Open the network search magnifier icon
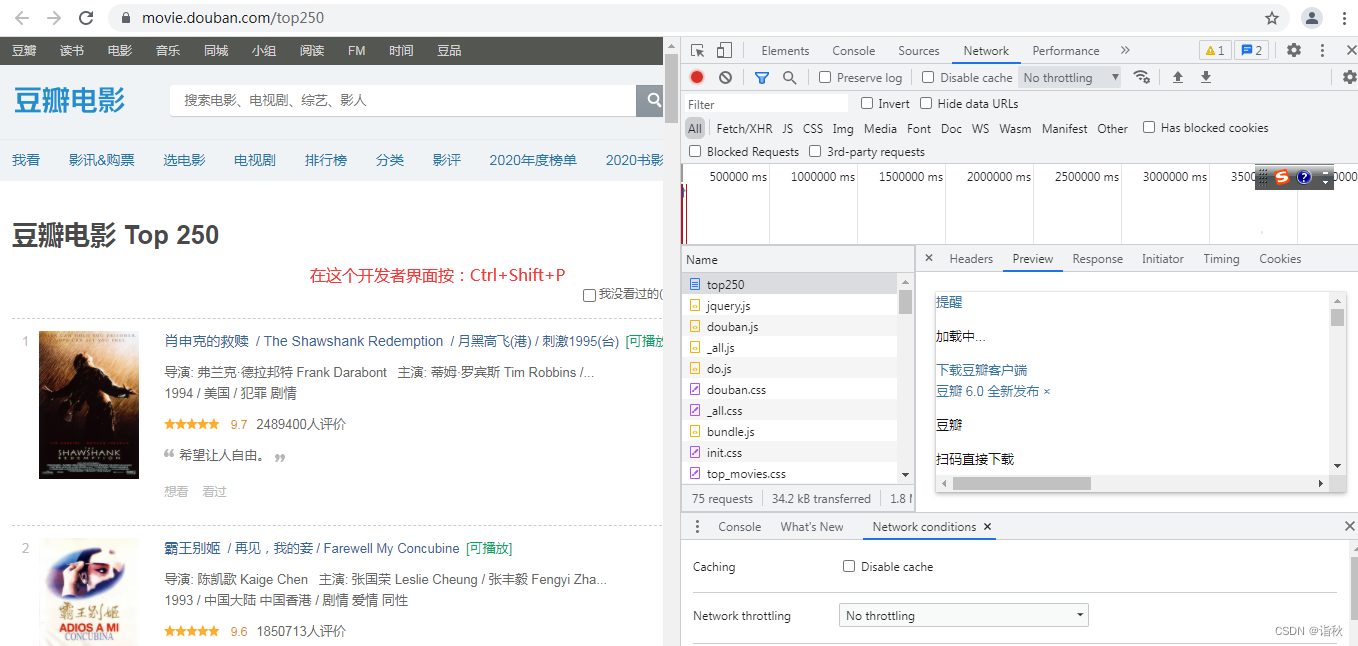This screenshot has height=646, width=1358. [790, 77]
